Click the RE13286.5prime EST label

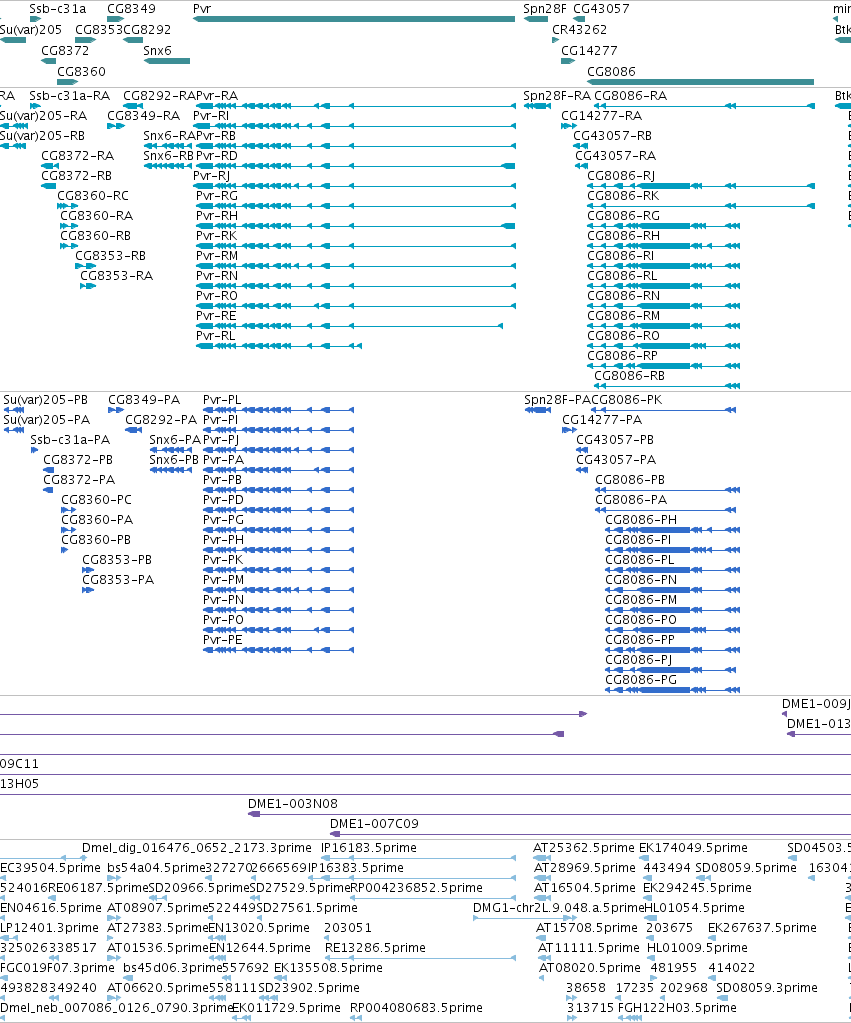point(375,948)
